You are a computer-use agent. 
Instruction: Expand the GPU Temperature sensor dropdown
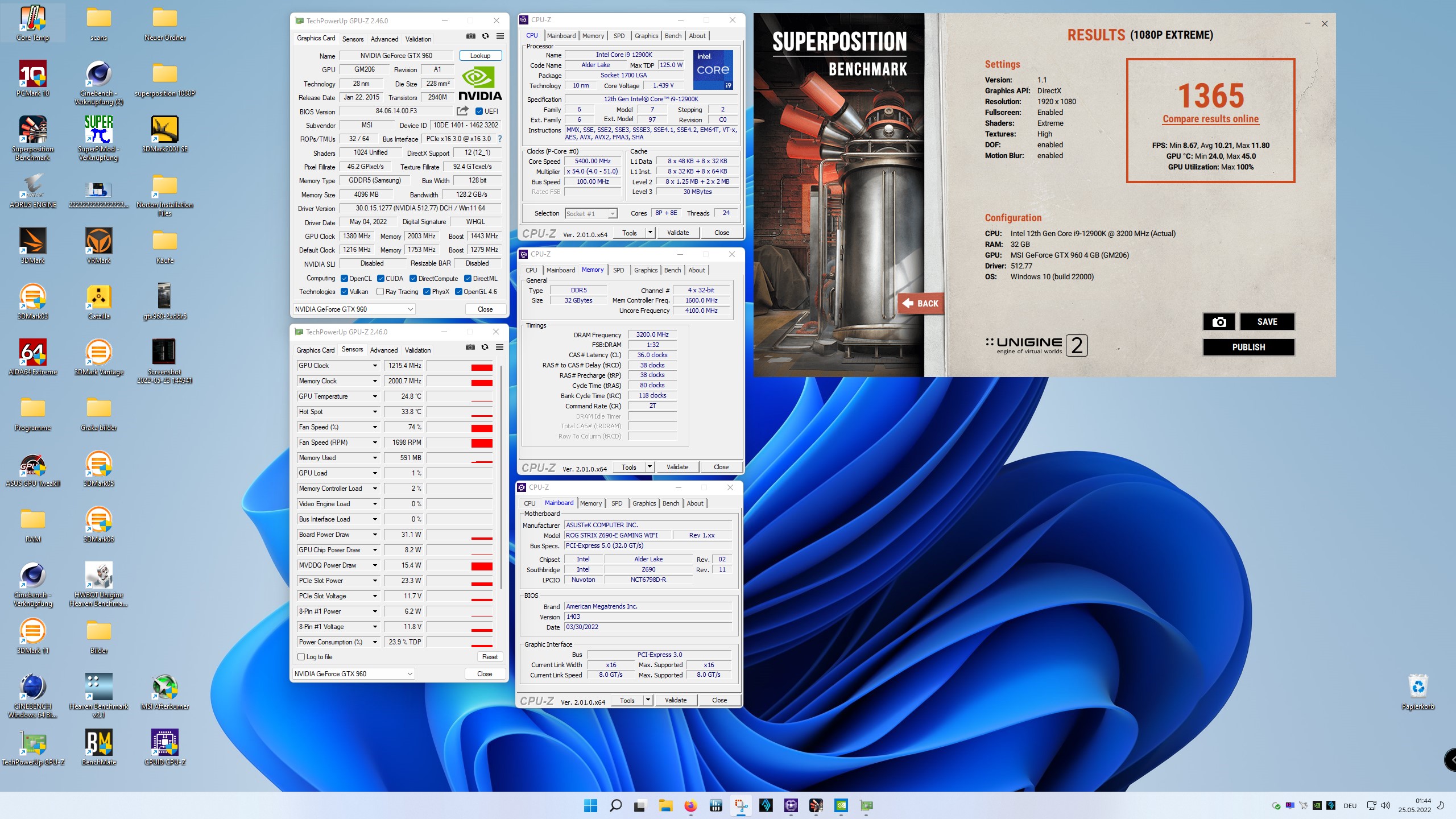(x=375, y=396)
